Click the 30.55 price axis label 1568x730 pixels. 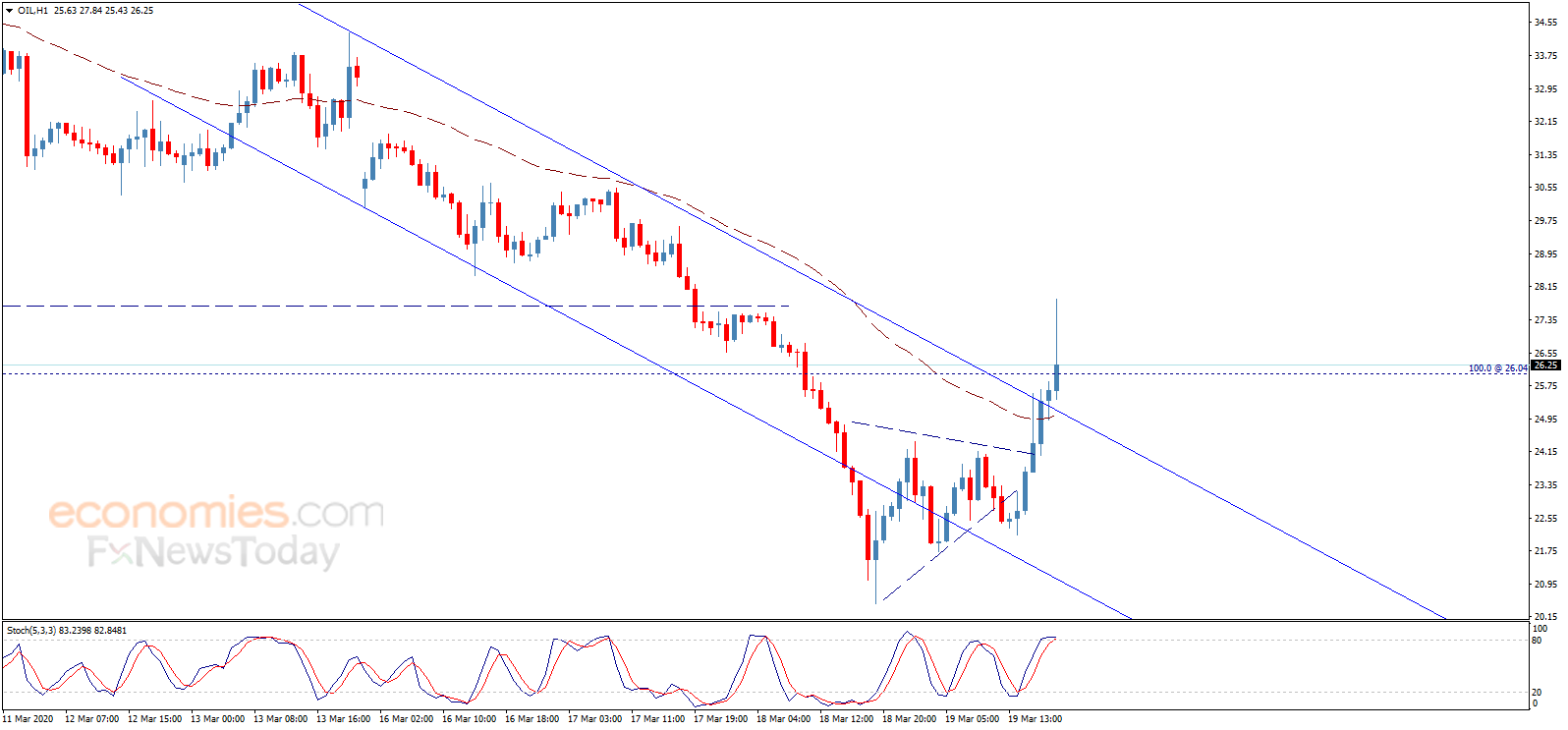click(x=1546, y=188)
